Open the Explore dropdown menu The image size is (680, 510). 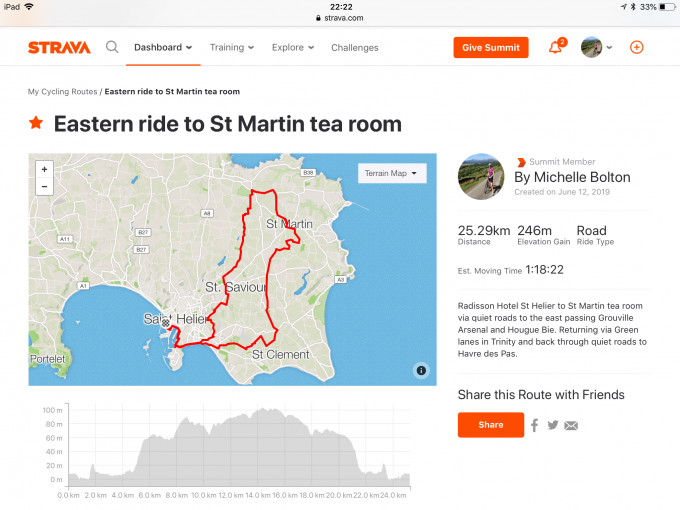pos(293,47)
